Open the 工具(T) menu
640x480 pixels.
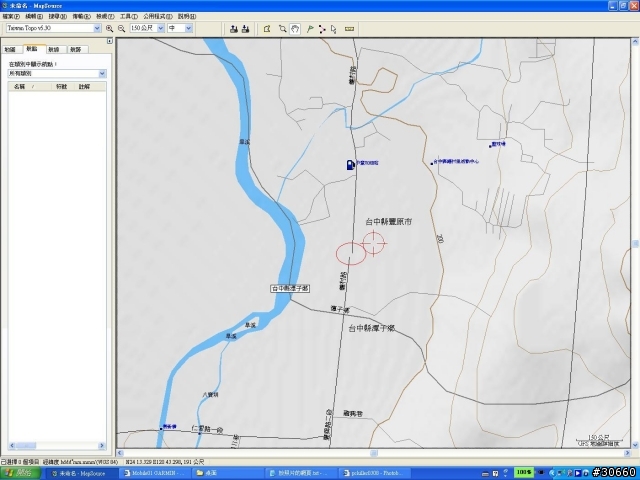point(129,16)
